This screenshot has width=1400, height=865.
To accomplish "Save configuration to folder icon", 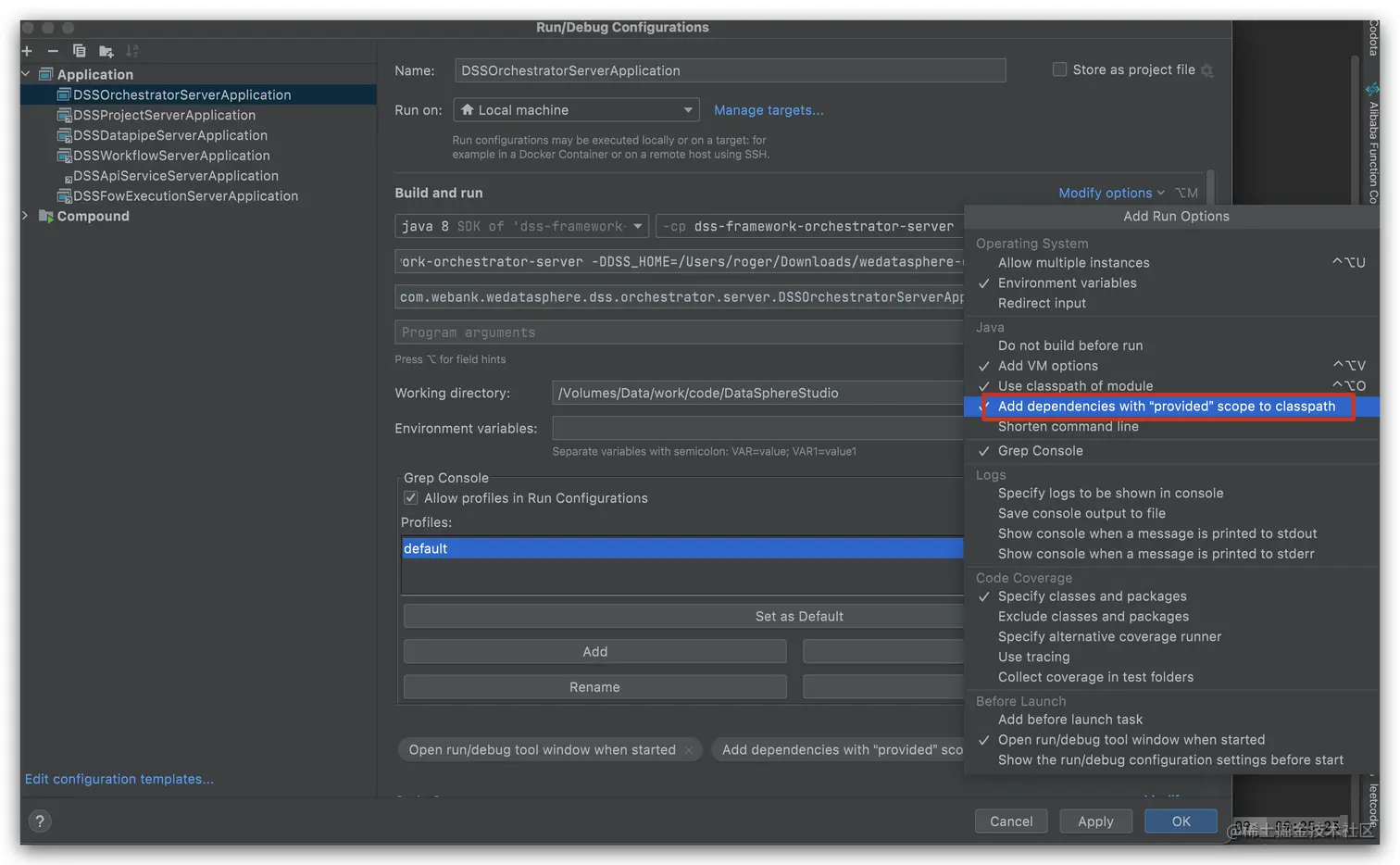I will pos(106,51).
